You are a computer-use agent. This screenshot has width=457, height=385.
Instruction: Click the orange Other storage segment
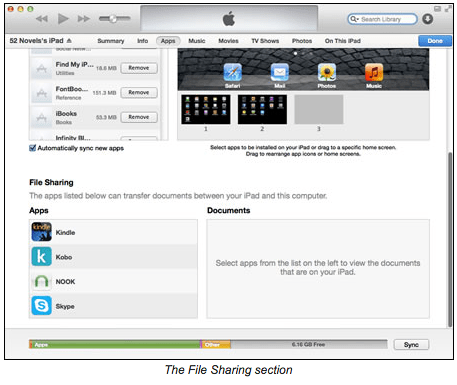point(216,344)
